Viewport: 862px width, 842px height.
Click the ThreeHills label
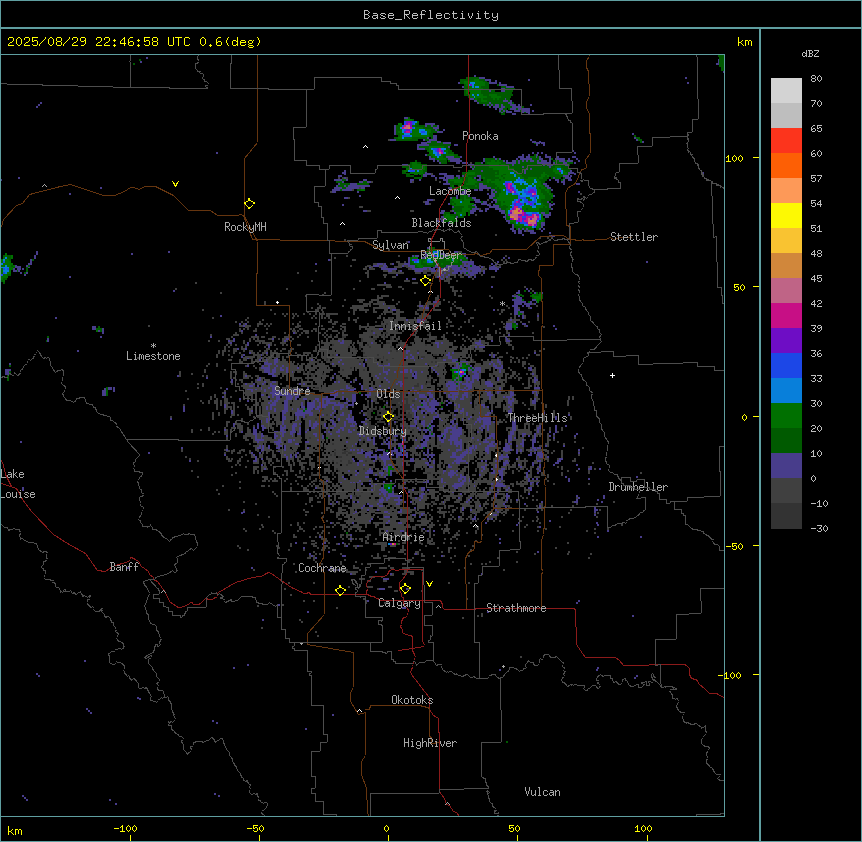tap(537, 418)
